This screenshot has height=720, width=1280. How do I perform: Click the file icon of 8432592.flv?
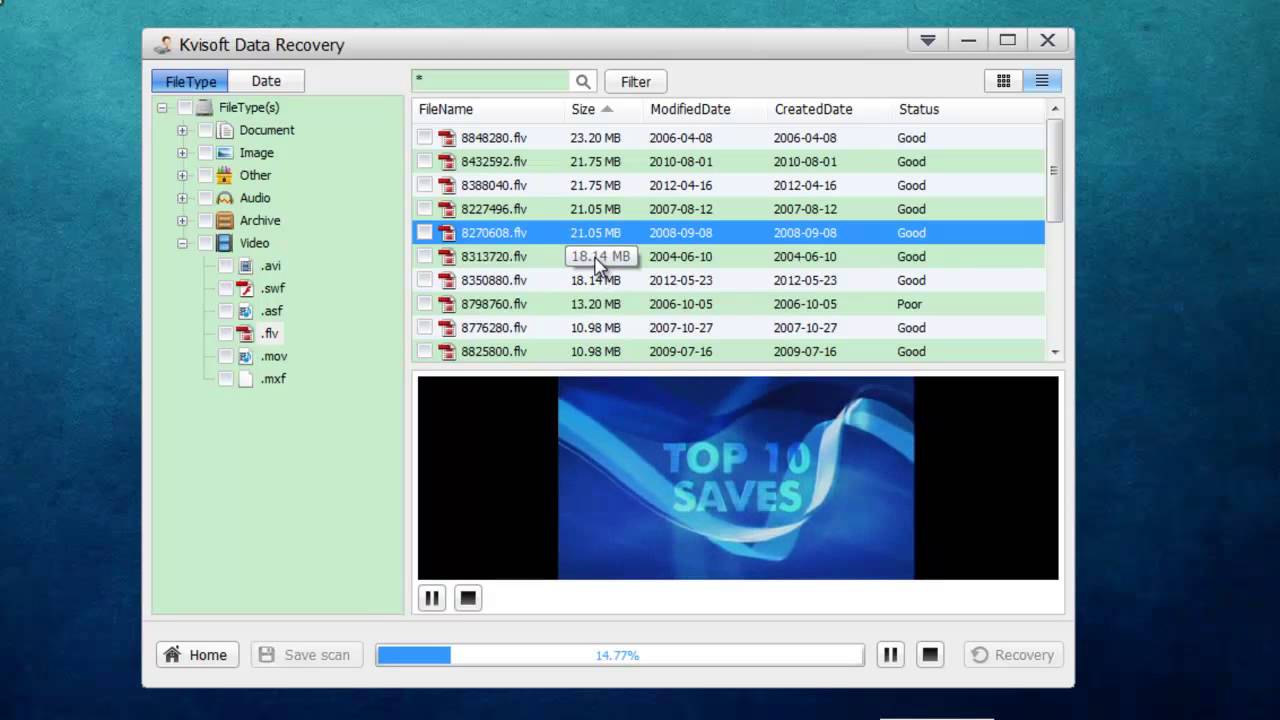447,161
